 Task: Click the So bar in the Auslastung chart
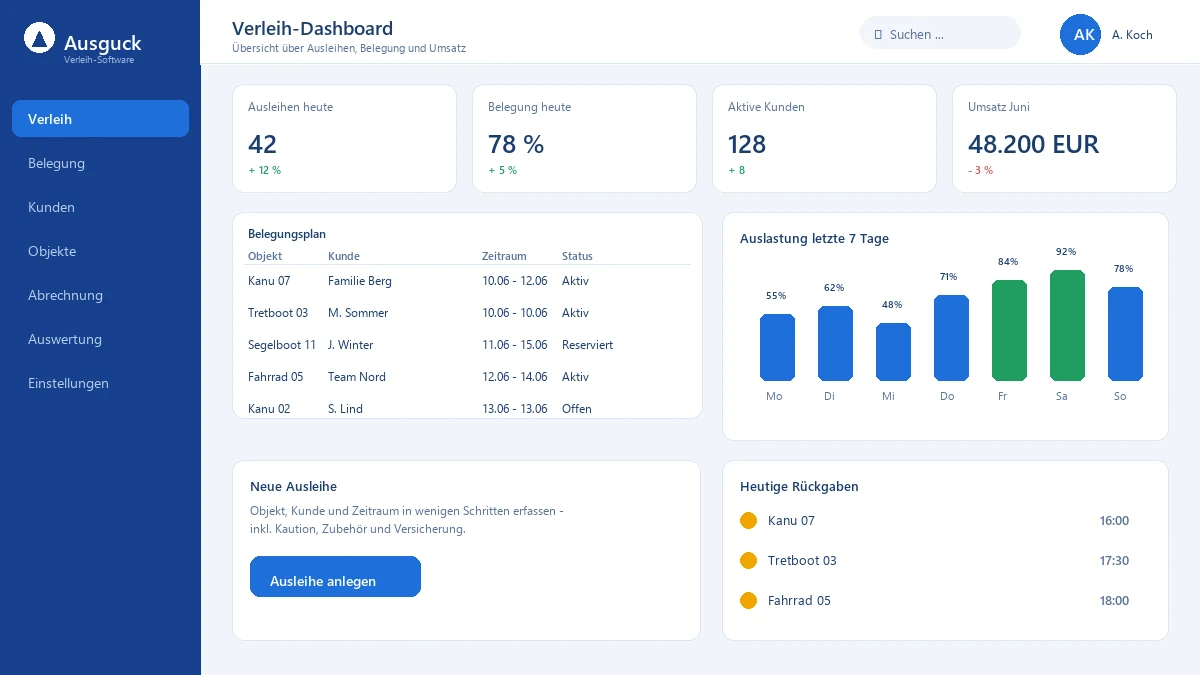1125,334
